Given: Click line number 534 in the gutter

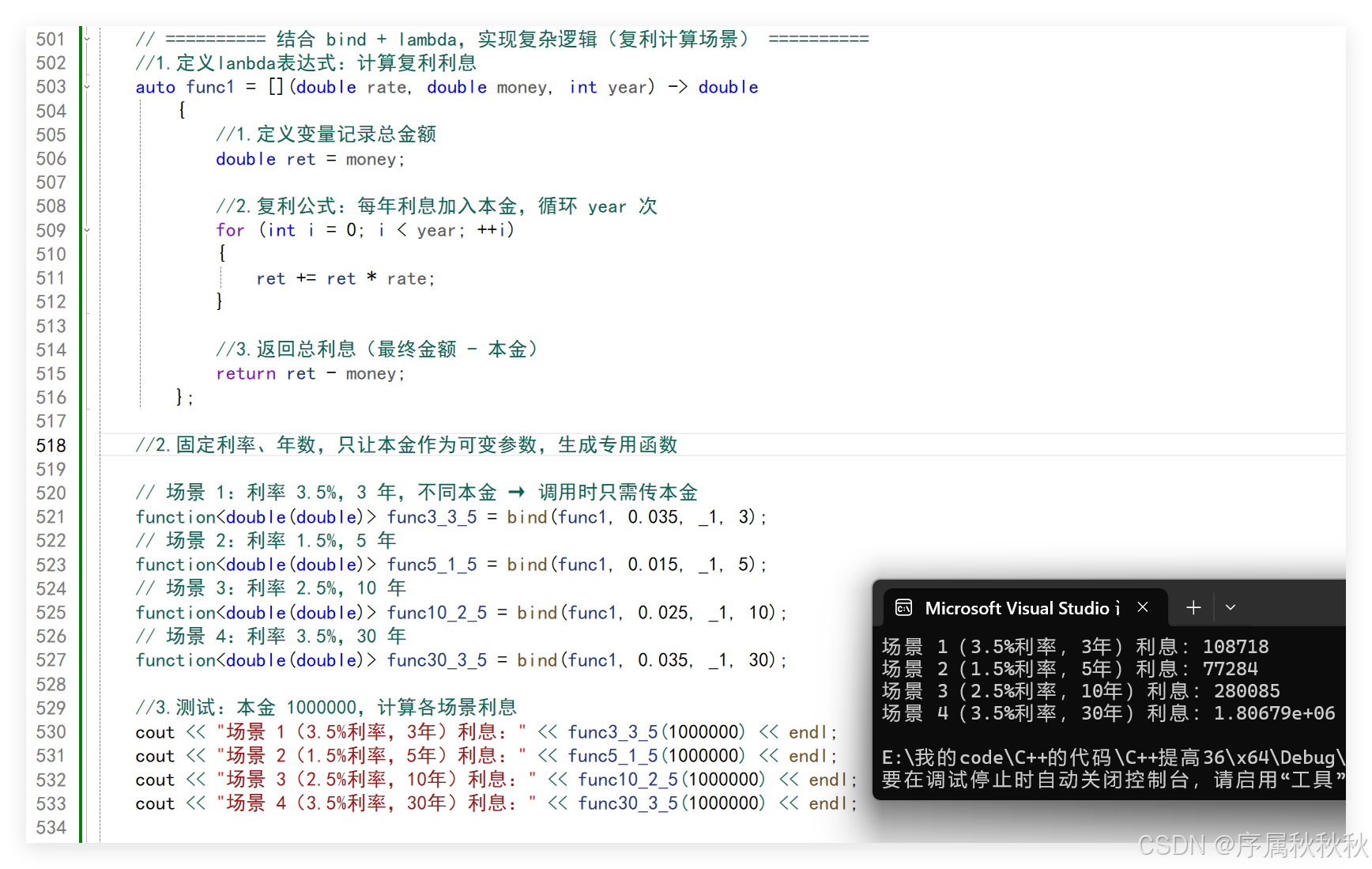Looking at the screenshot, I should pos(51,827).
